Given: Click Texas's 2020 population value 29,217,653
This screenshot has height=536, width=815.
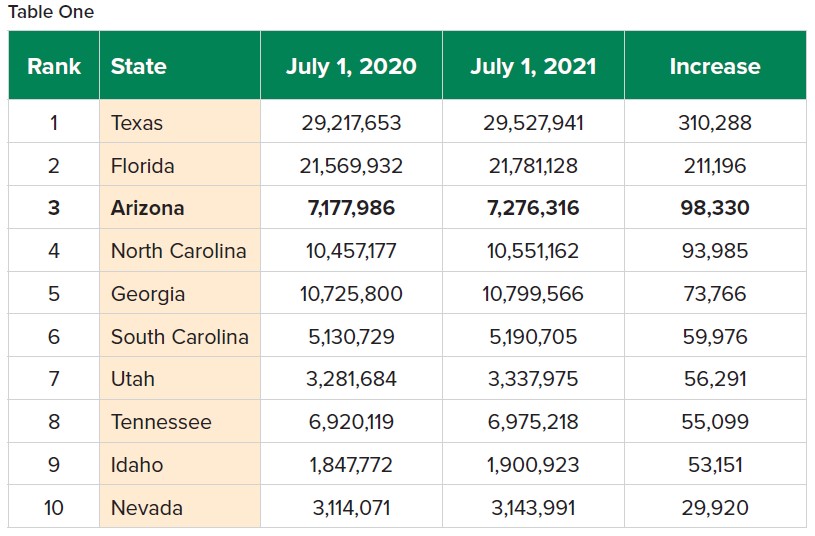Looking at the screenshot, I should (351, 123).
